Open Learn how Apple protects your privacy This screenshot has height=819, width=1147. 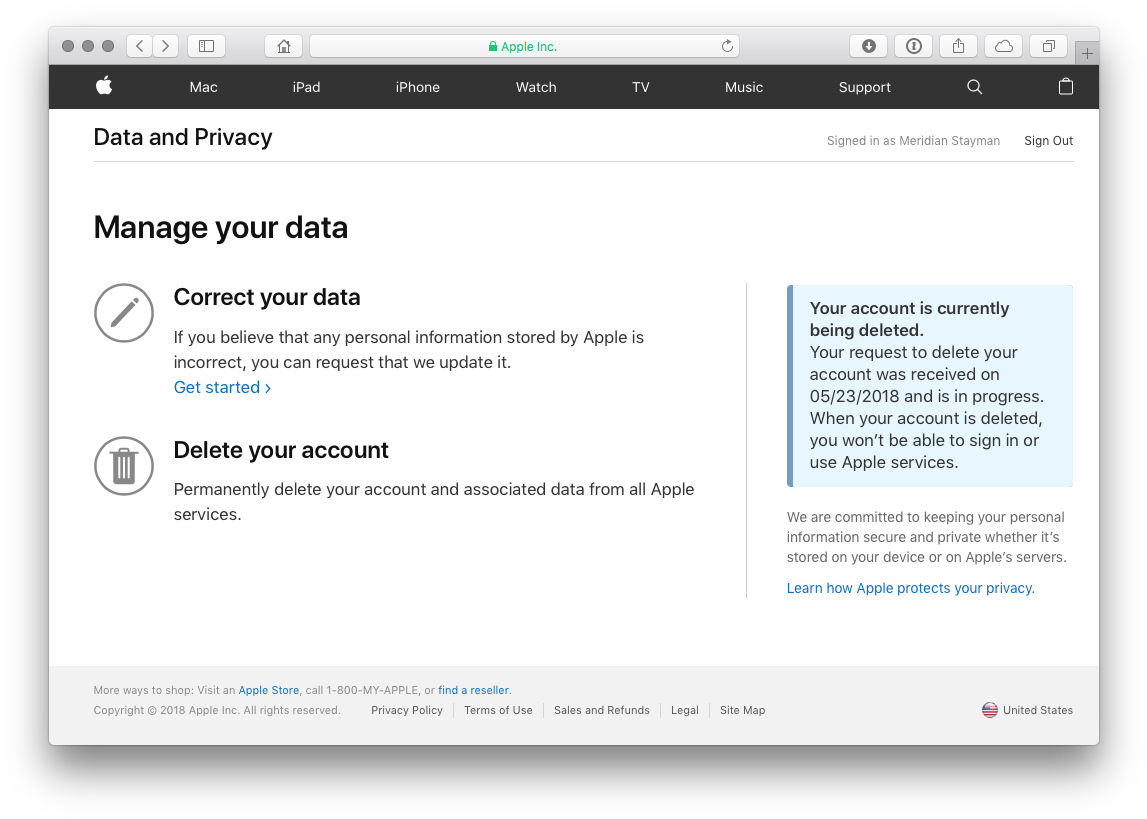click(911, 588)
